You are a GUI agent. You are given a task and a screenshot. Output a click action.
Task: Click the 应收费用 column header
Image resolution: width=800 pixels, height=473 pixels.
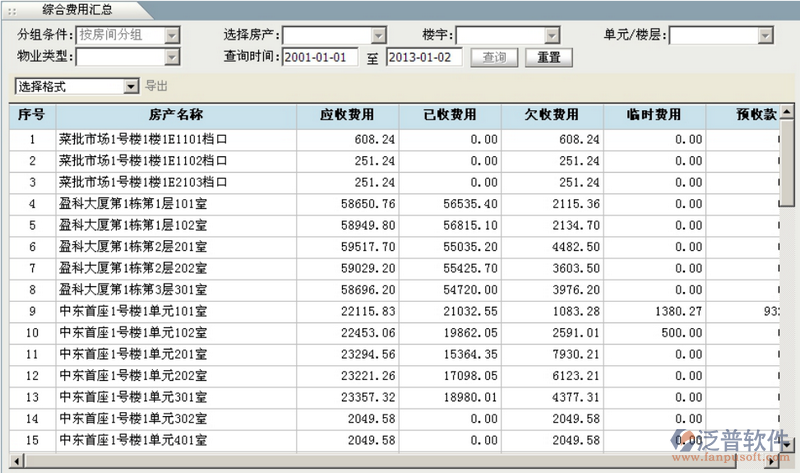click(349, 115)
